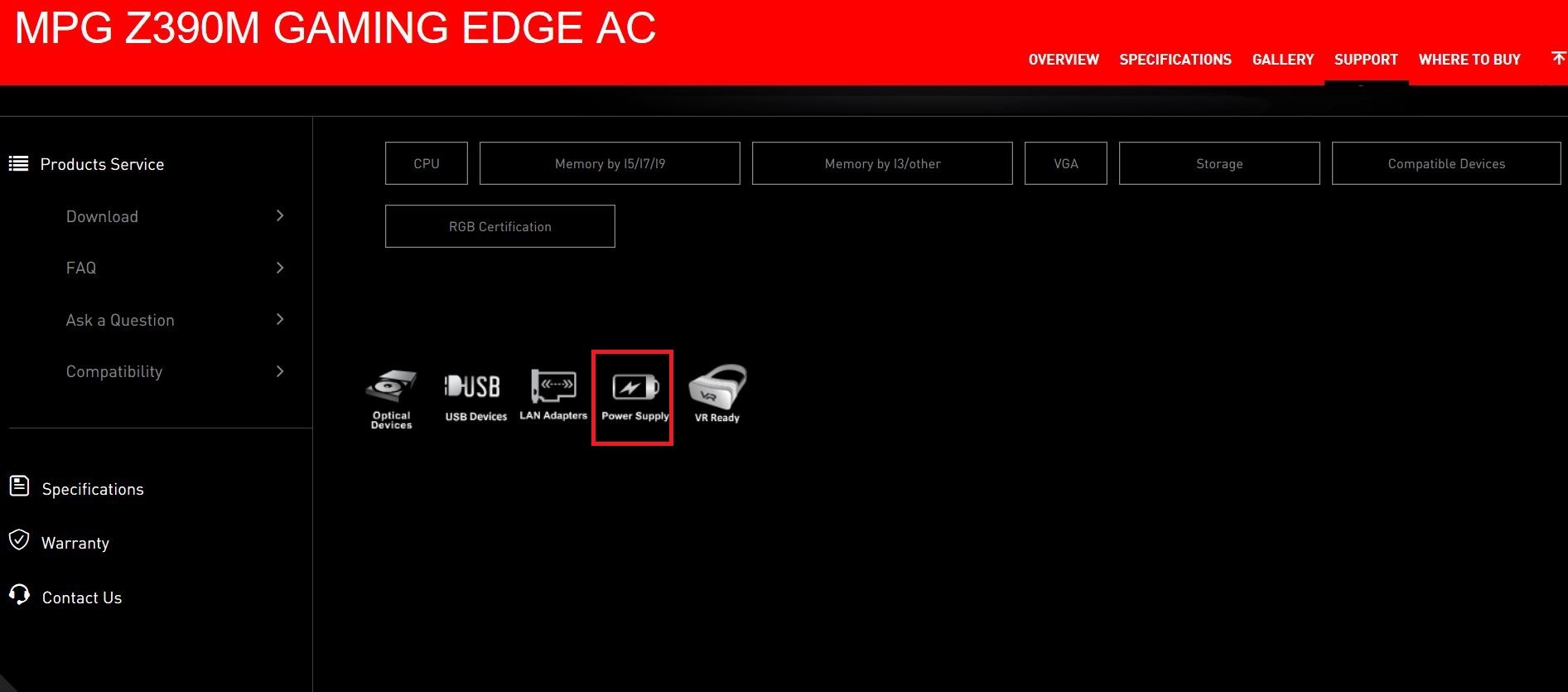Expand the Ask a Question chevron
Image resolution: width=1568 pixels, height=692 pixels.
280,320
